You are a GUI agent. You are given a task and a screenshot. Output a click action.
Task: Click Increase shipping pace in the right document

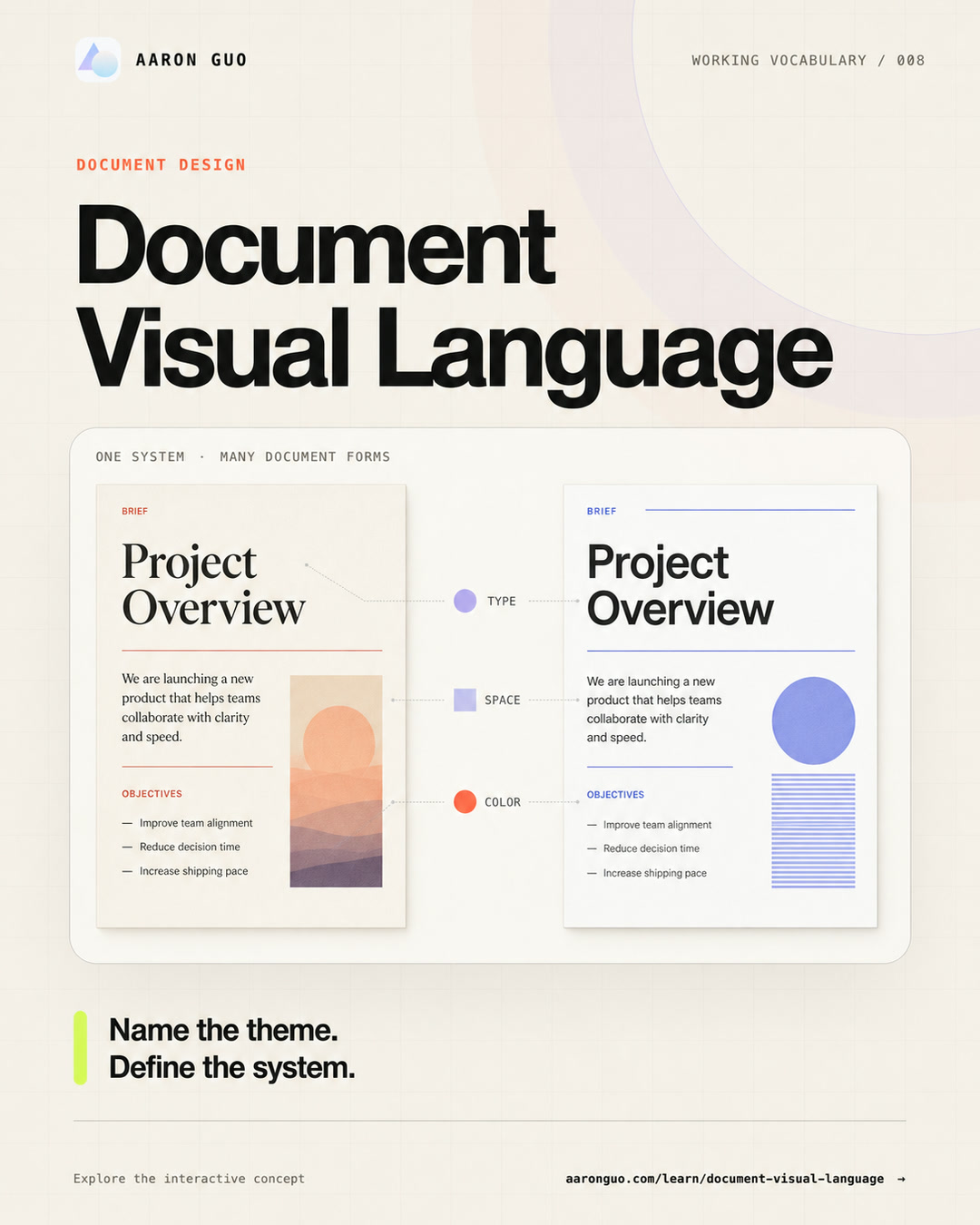point(654,873)
